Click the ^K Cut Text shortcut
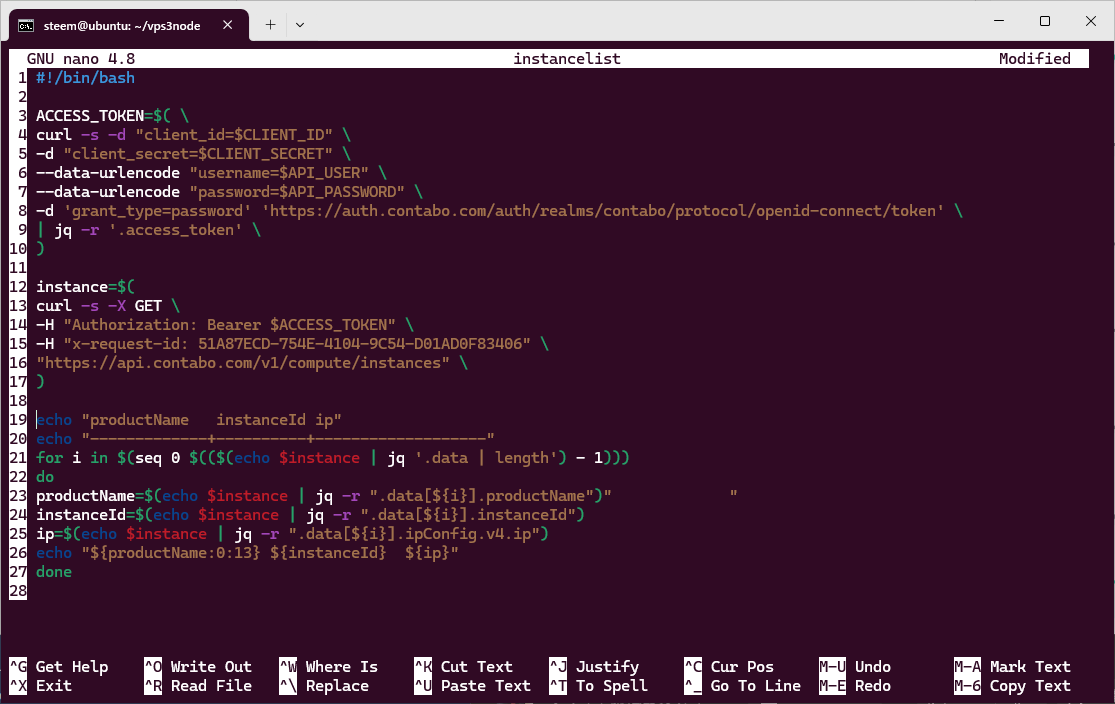Screen dimensions: 1115x704 (x=464, y=667)
